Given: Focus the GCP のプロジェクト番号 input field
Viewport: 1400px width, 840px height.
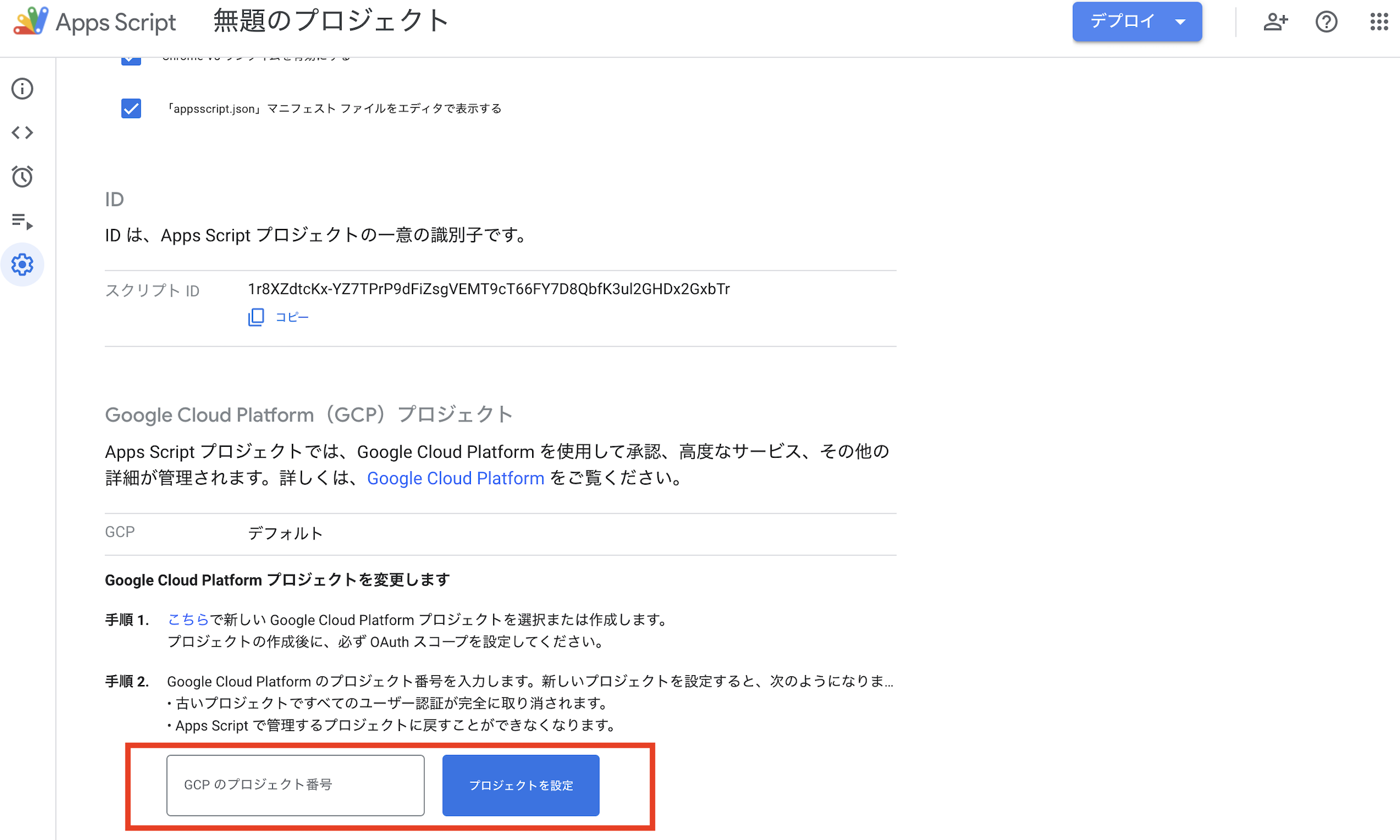Looking at the screenshot, I should (x=295, y=785).
